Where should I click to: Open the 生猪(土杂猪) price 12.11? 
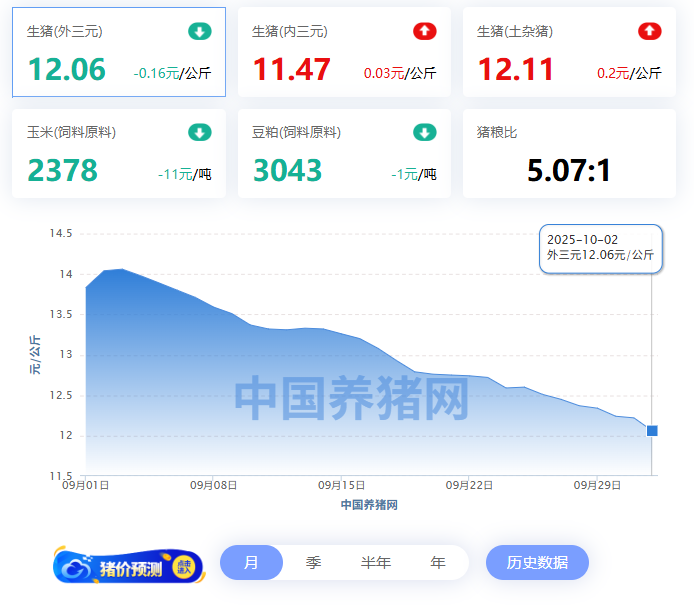516,70
